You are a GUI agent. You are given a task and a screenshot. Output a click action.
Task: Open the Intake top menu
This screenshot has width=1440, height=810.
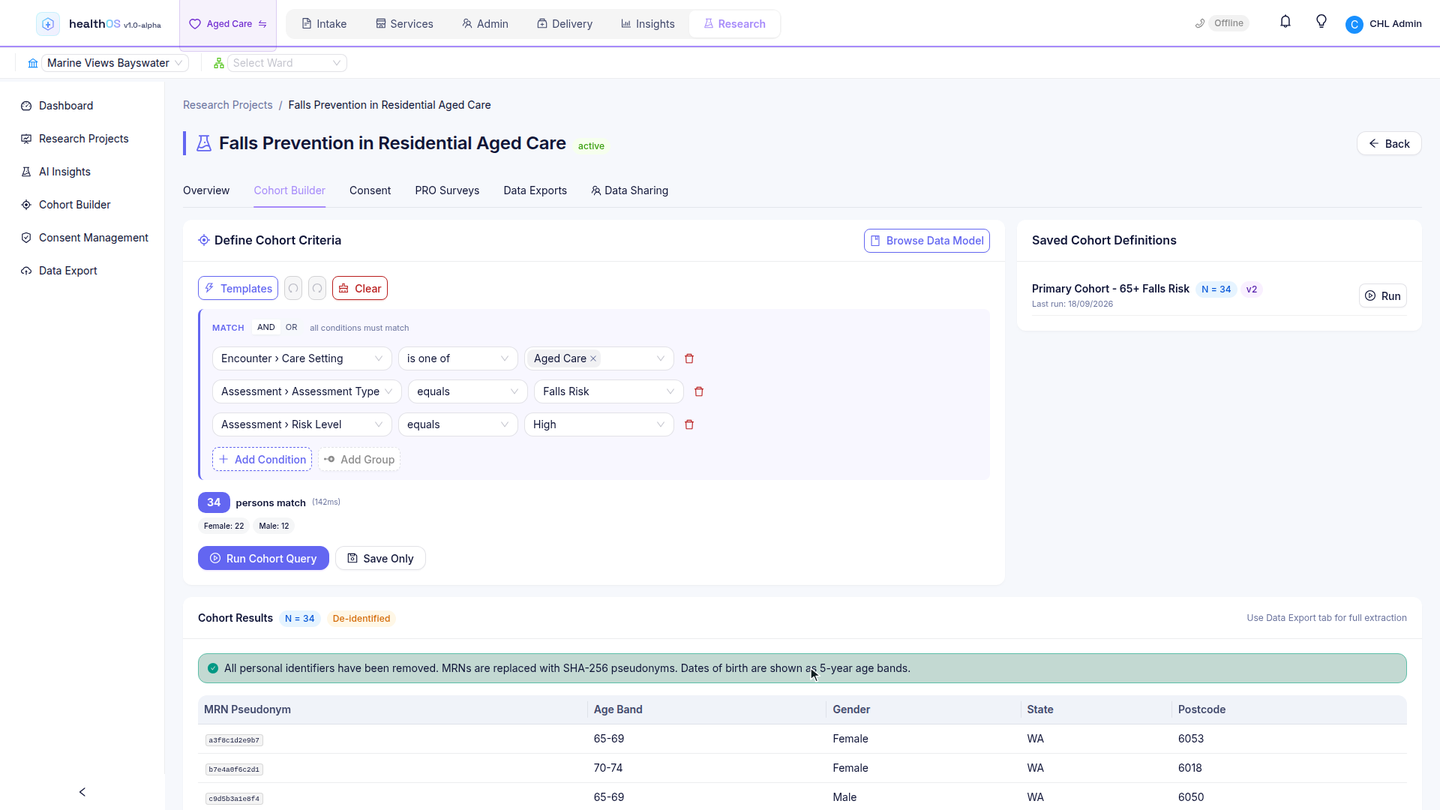tap(324, 24)
